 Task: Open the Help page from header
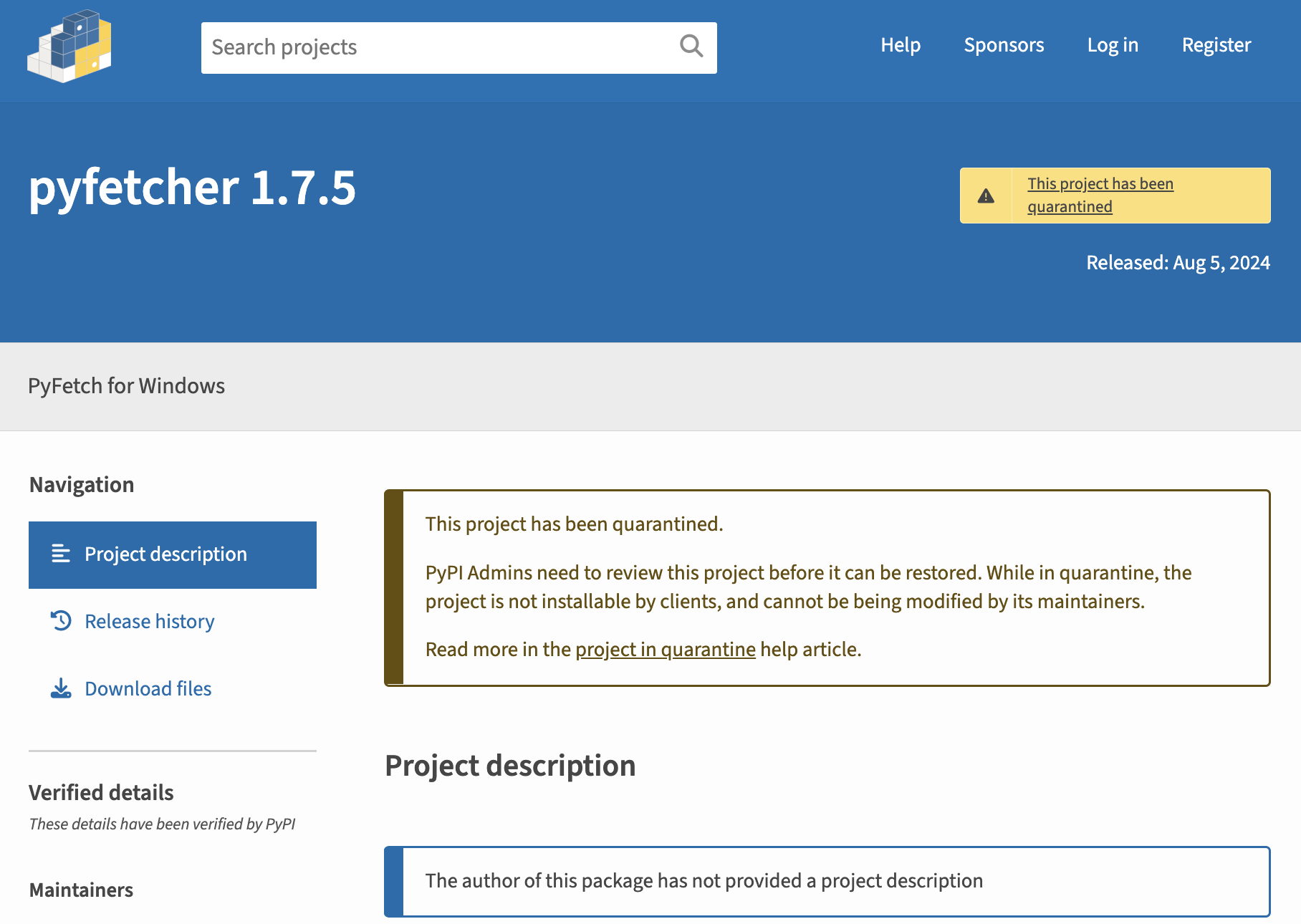901,45
